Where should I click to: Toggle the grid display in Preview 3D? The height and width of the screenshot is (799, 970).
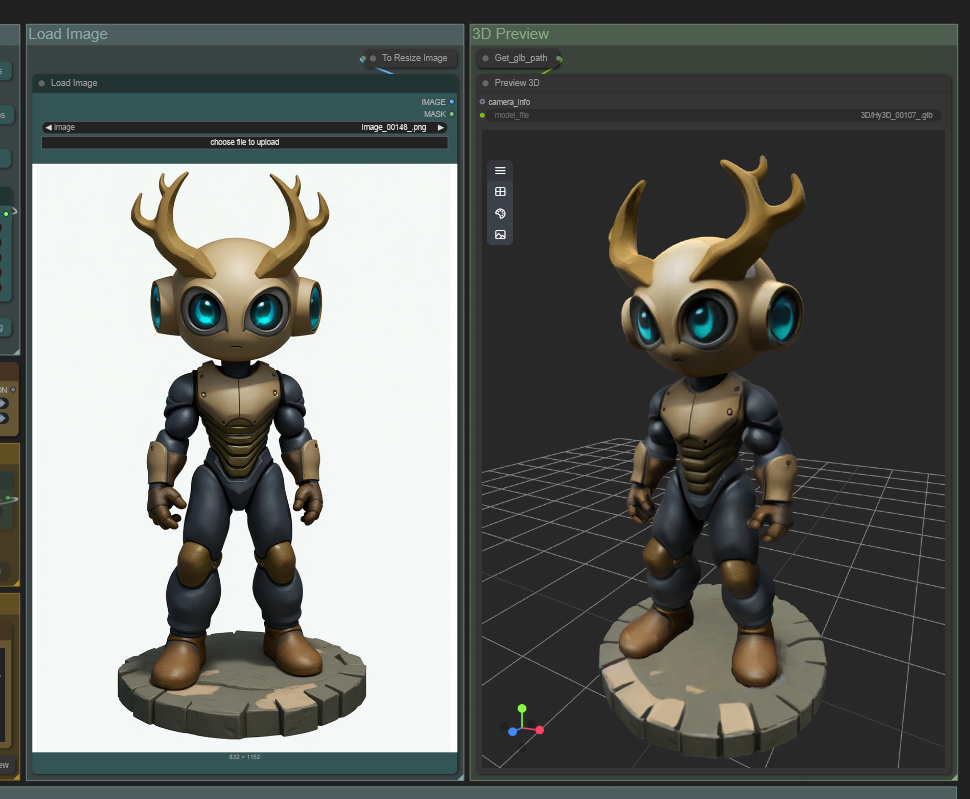pos(500,192)
